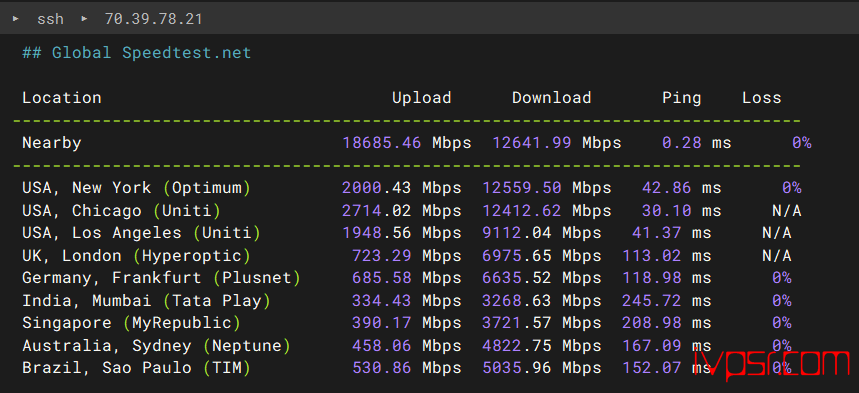Click the Singapore row 0% loss value
Image resolution: width=859 pixels, height=393 pixels.
(782, 323)
